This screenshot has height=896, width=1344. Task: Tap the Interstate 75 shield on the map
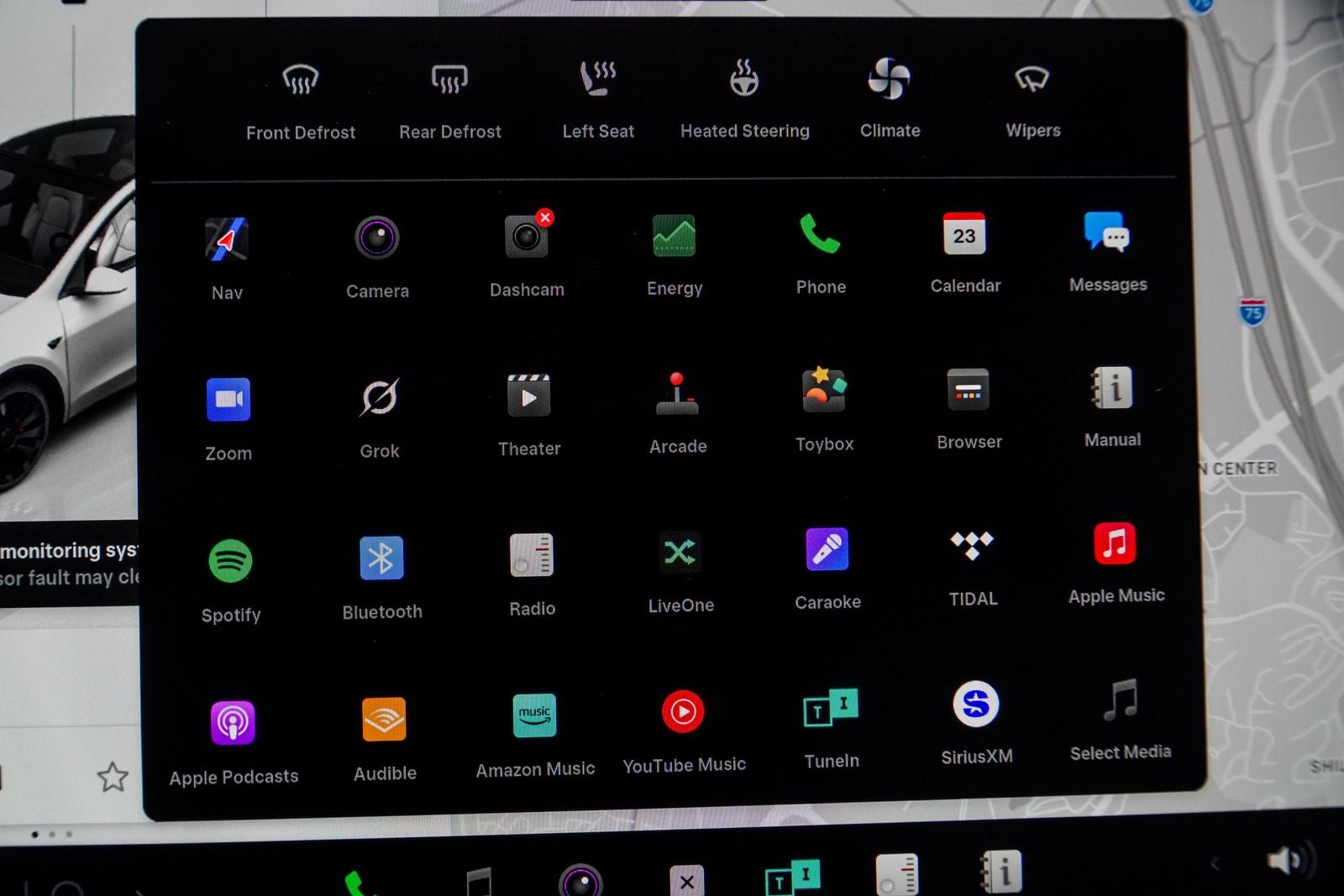[1252, 311]
